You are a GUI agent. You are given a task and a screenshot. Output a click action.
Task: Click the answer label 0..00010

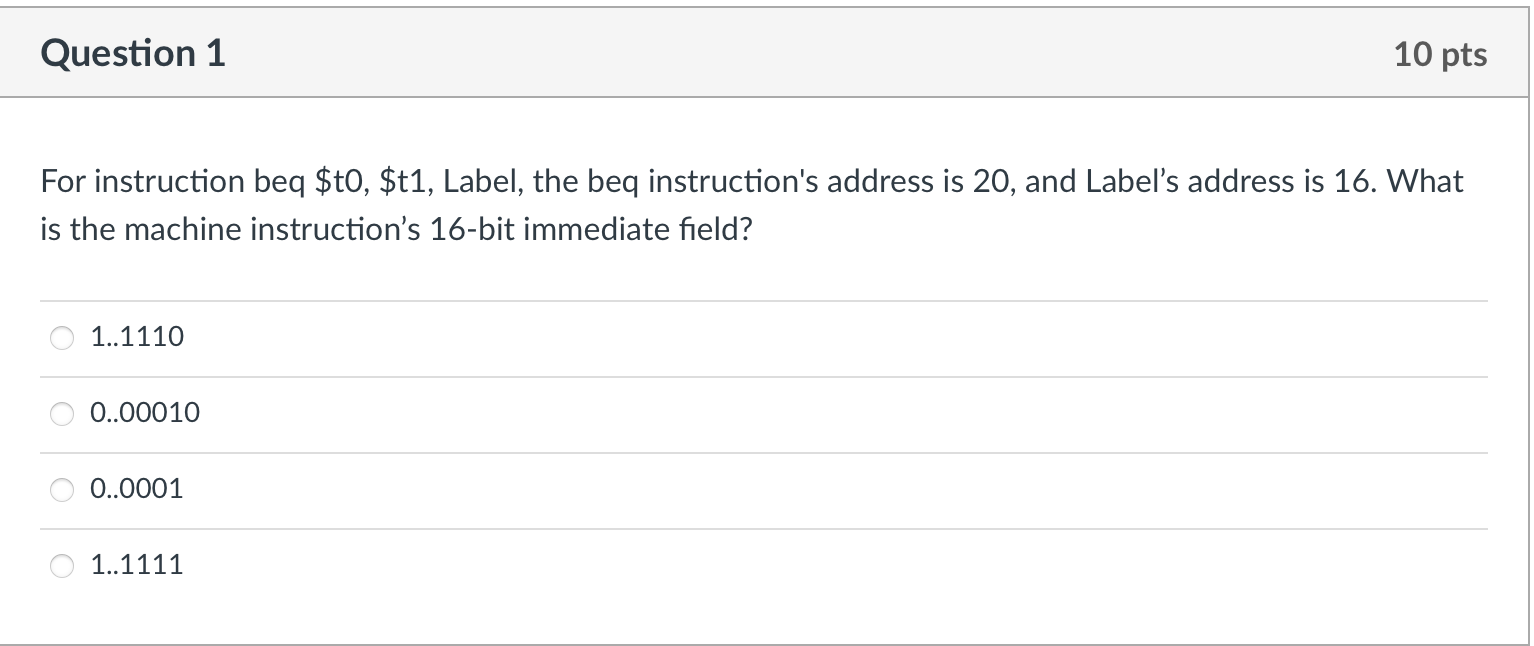[x=144, y=412]
